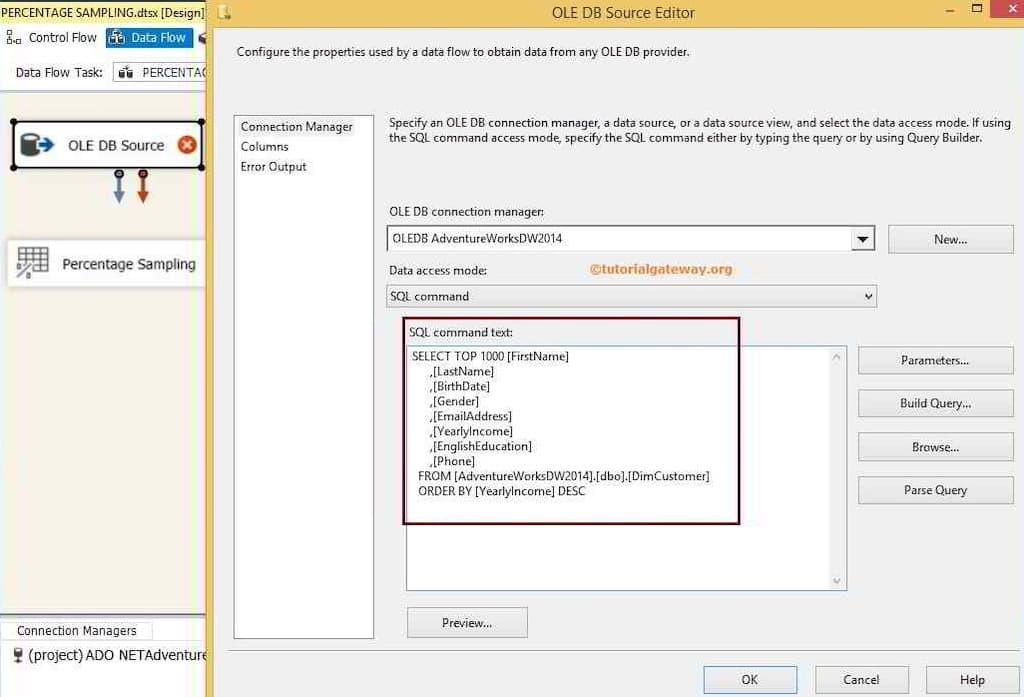1024x697 pixels.
Task: Click the red error icon on OLE DB Source
Action: 187,144
